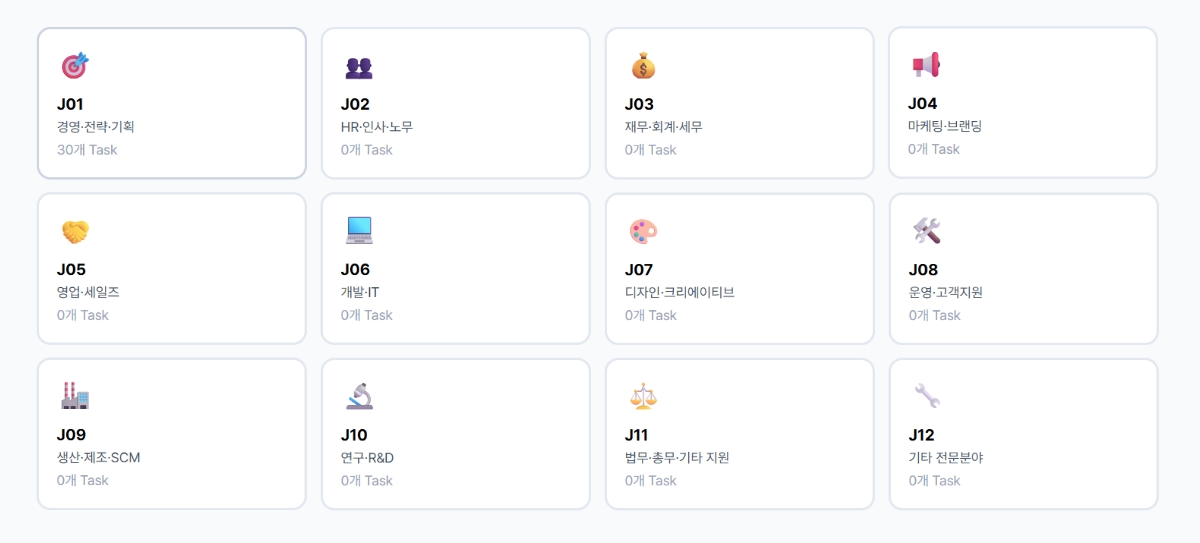
Task: Click the hammer and wrench icon on J08
Action: point(927,231)
